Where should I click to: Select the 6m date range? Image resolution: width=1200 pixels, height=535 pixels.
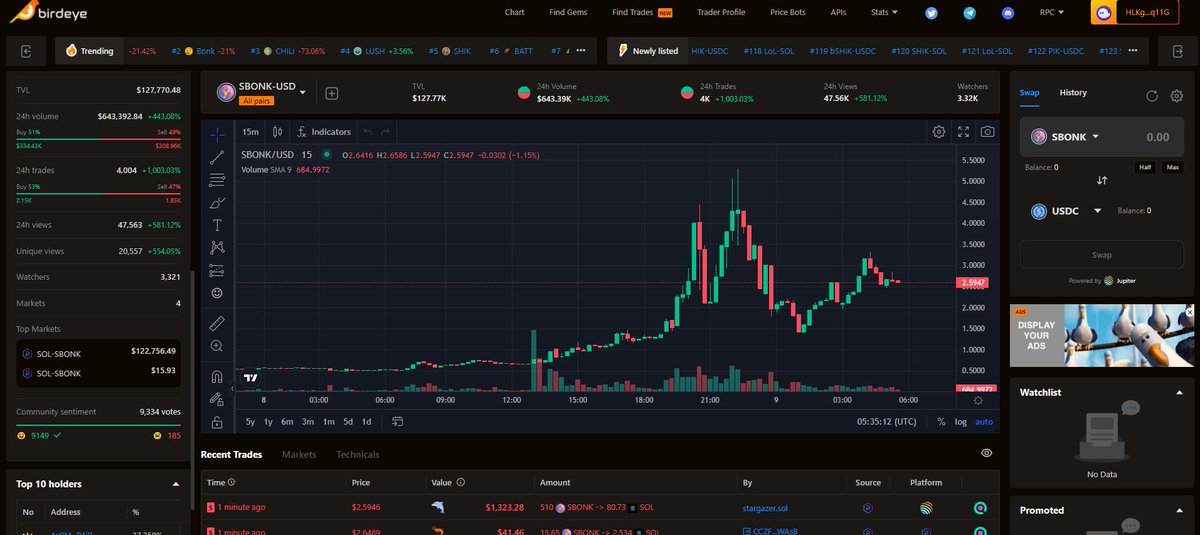(x=288, y=422)
